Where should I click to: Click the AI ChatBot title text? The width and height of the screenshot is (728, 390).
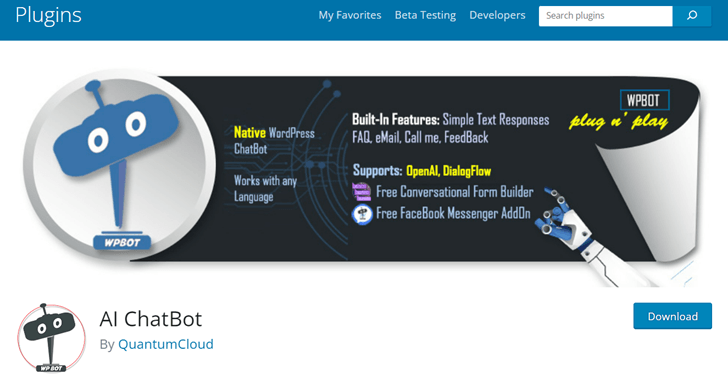[151, 319]
